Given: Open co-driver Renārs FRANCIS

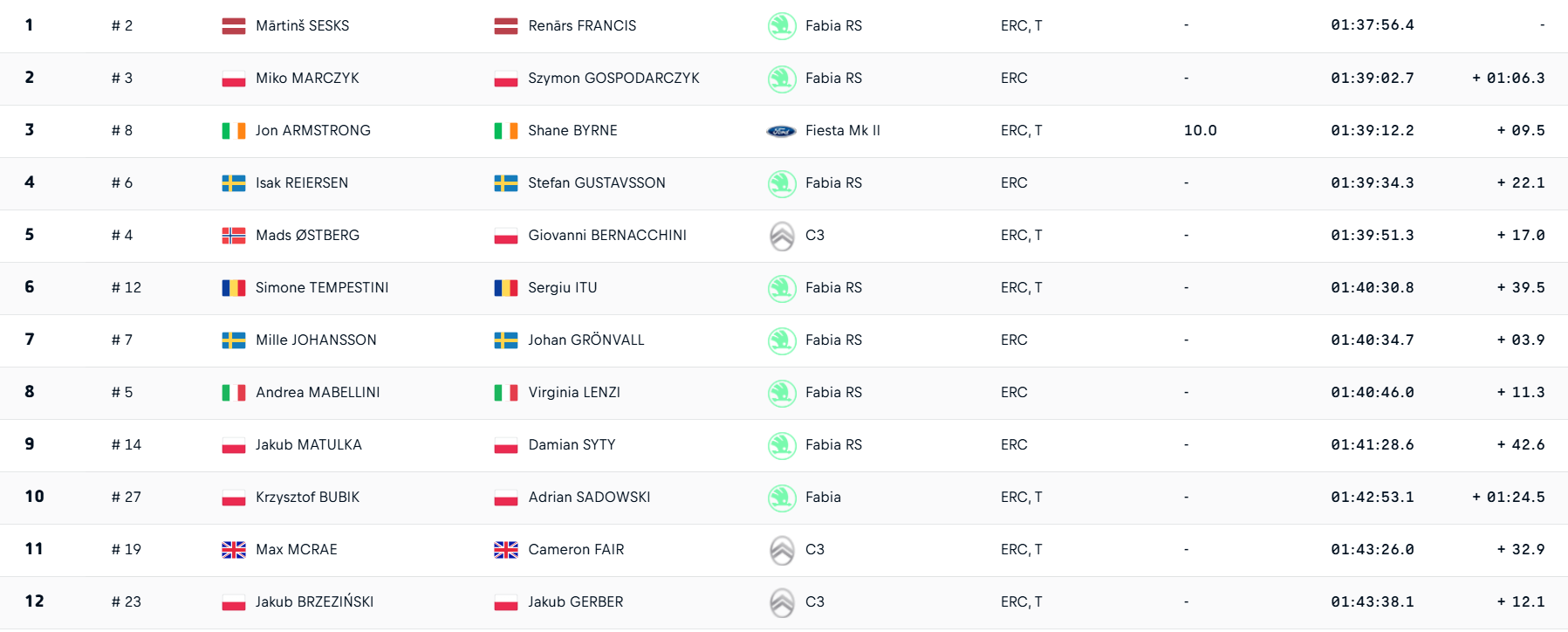Looking at the screenshot, I should click(582, 26).
